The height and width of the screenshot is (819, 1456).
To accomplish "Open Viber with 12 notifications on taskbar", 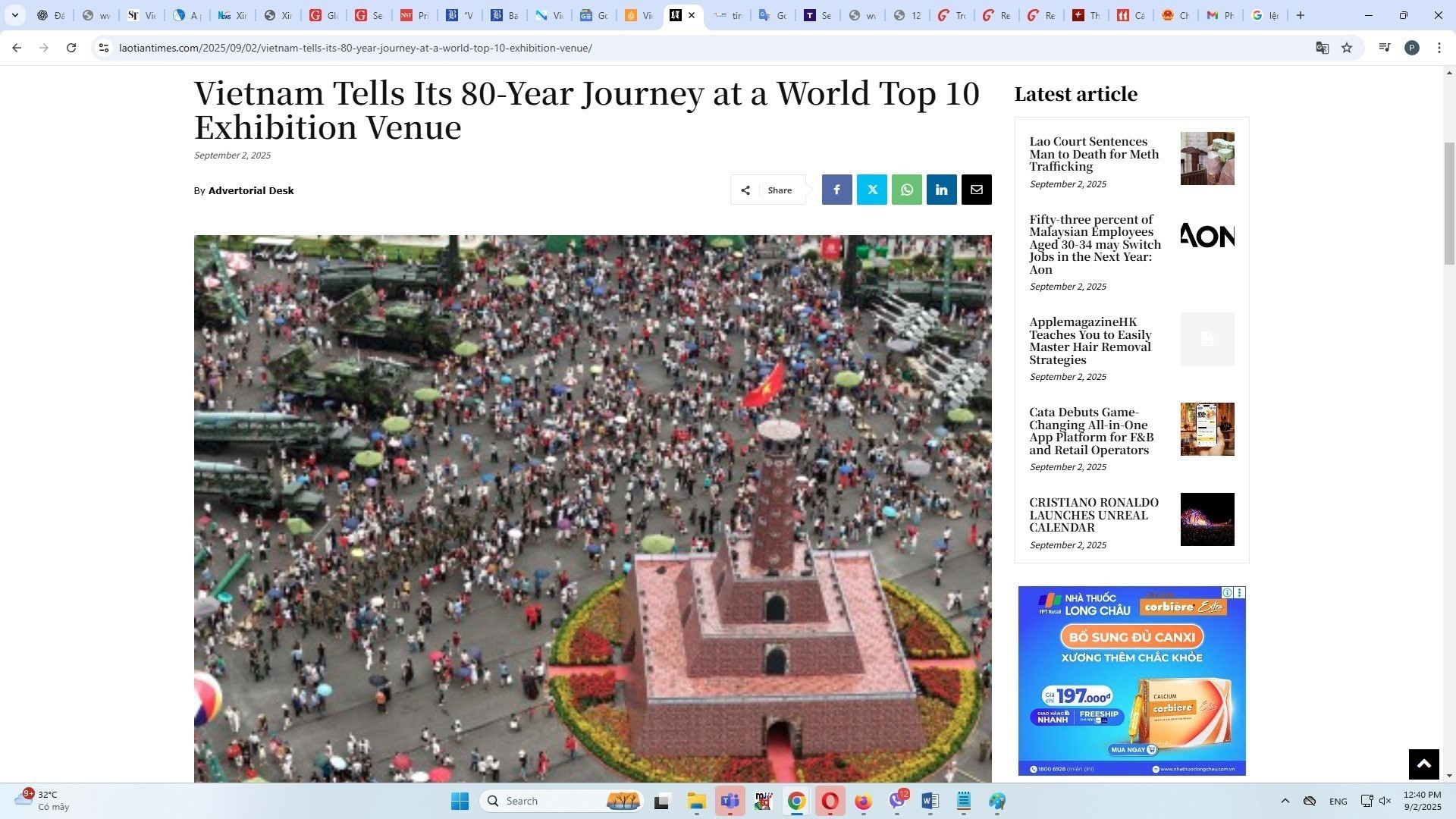I will 898,801.
